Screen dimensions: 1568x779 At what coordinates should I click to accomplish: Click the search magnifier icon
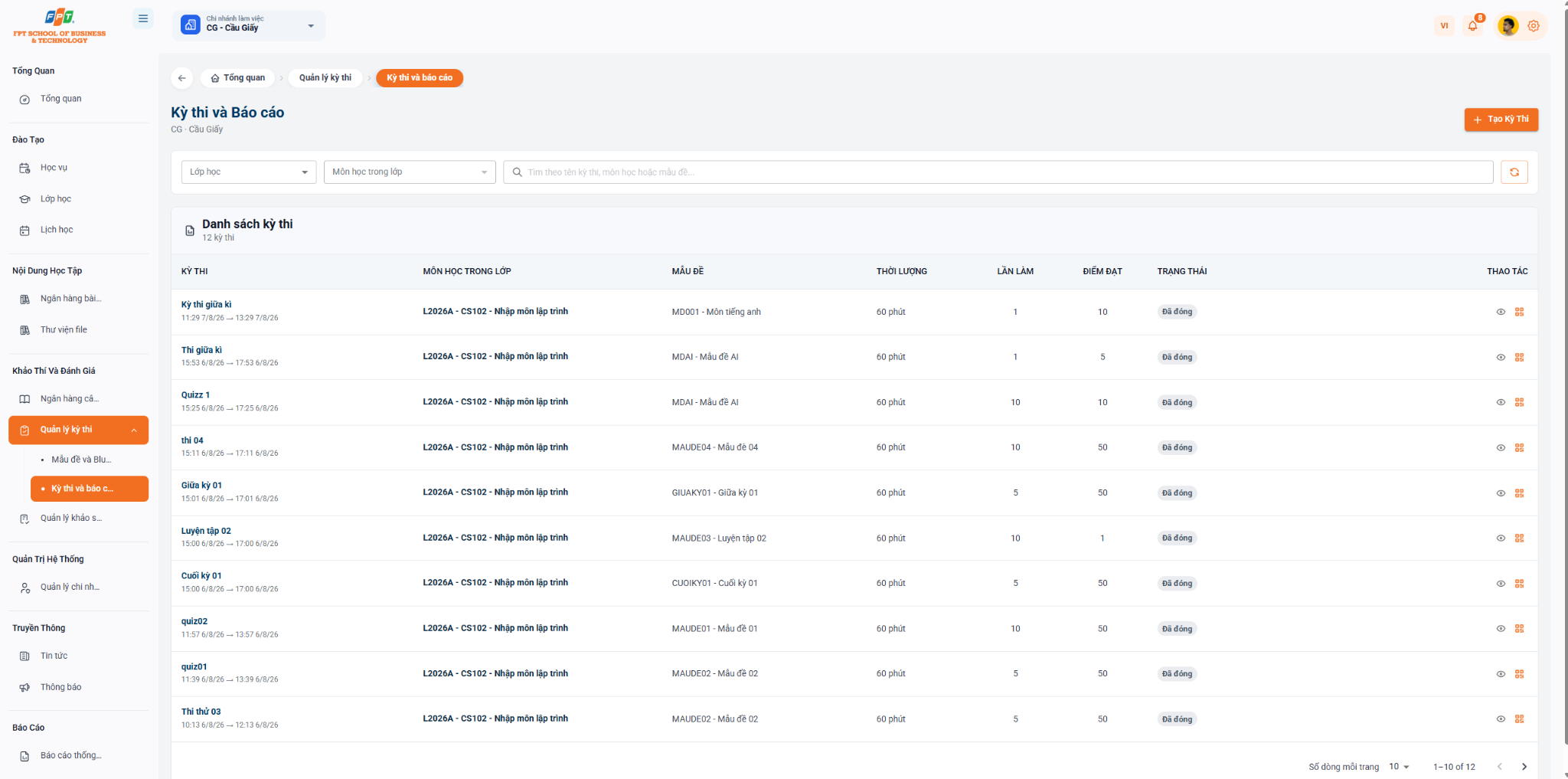pos(518,172)
